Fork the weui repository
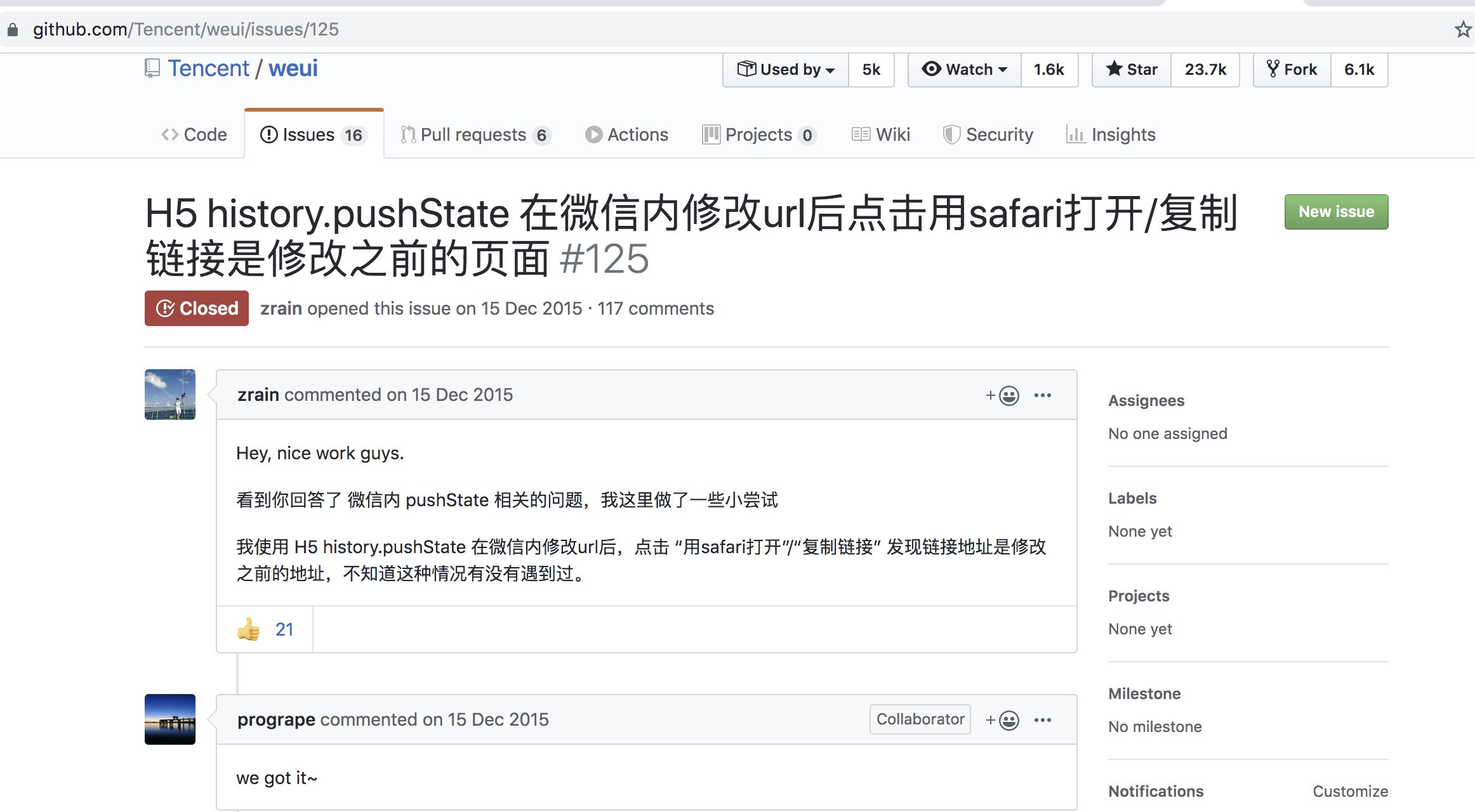The width and height of the screenshot is (1475, 812). click(x=1292, y=69)
